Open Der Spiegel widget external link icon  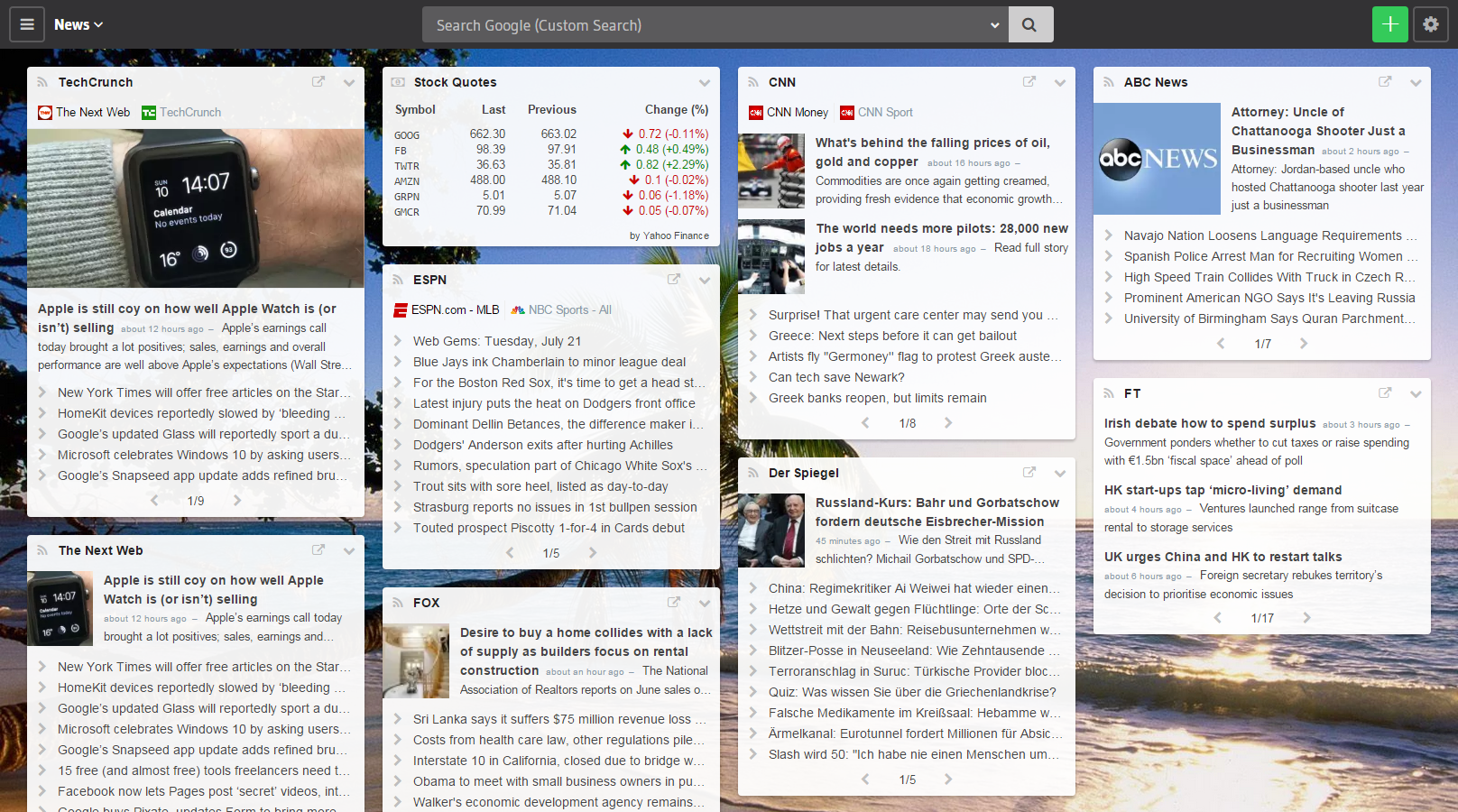[x=1029, y=473]
